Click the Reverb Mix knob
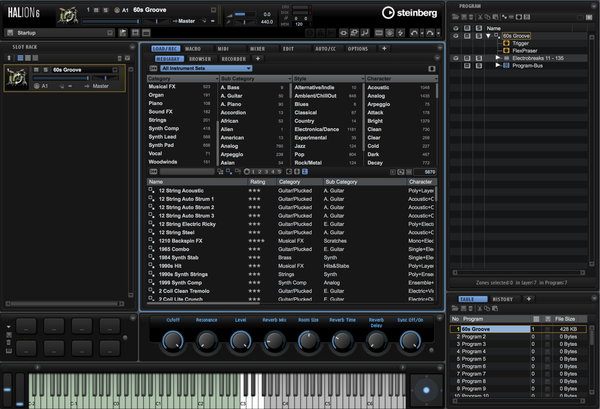600x409 pixels. coord(274,341)
